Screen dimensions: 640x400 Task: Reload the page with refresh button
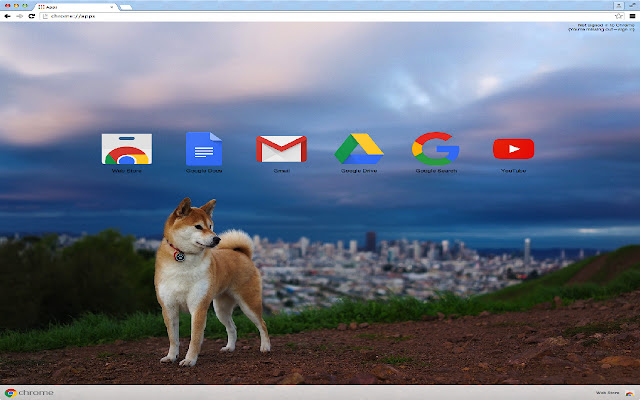(x=32, y=16)
